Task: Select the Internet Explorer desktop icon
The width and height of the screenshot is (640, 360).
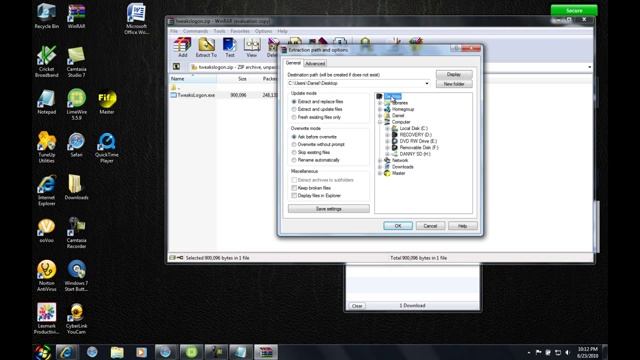Action: [x=47, y=190]
